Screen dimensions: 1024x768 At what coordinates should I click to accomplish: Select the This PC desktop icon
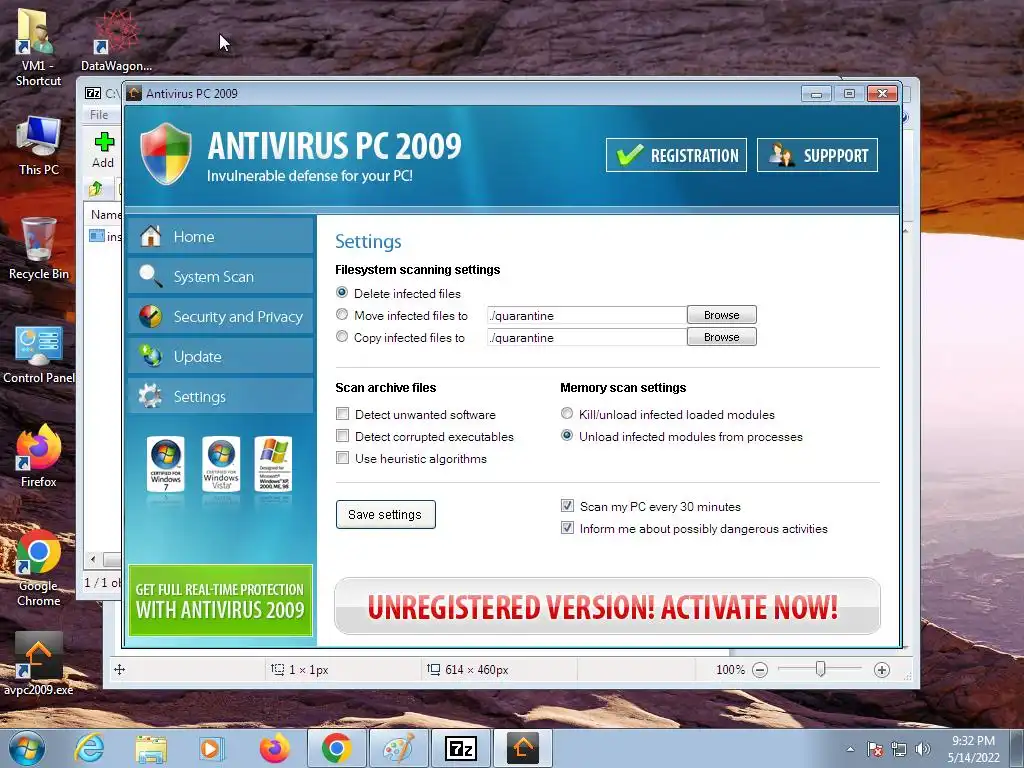click(39, 146)
